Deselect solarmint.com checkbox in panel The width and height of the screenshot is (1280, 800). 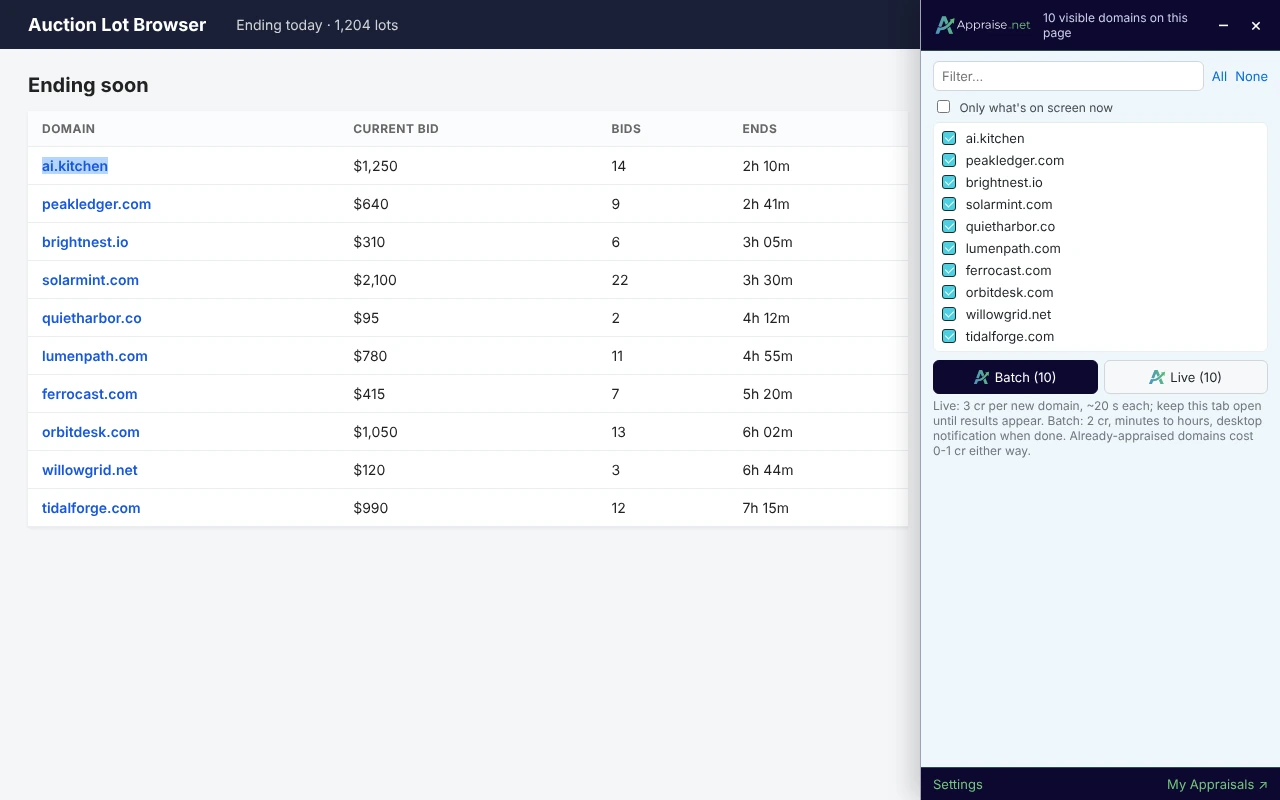pyautogui.click(x=949, y=204)
